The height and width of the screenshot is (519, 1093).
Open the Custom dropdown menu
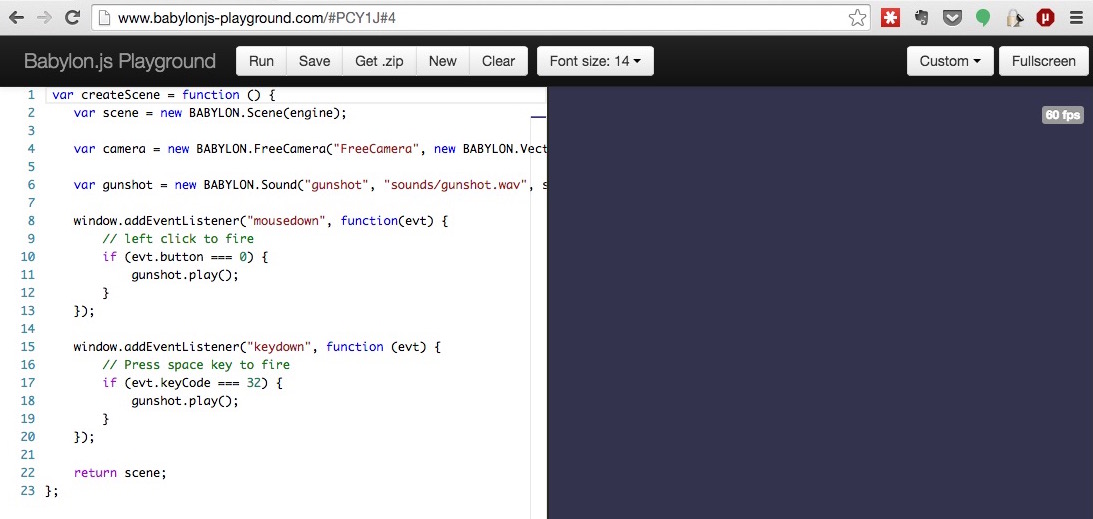[950, 61]
